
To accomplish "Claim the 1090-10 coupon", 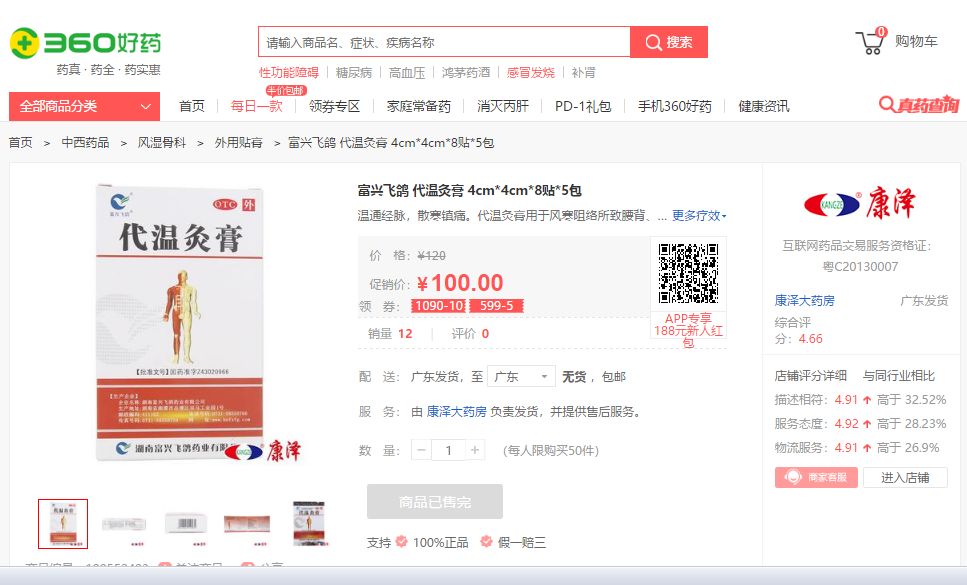I will (439, 306).
